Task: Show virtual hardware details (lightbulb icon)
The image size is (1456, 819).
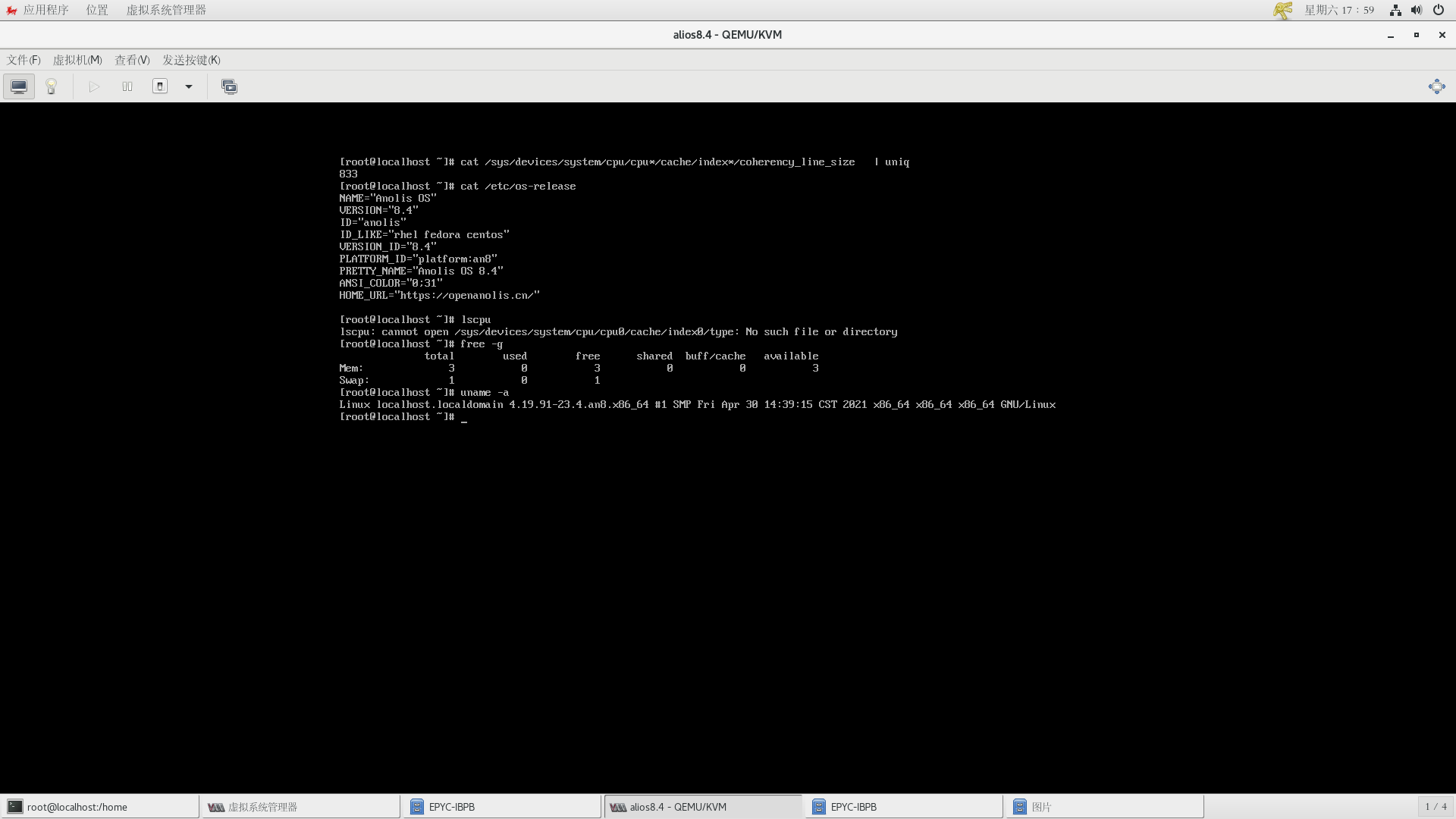Action: (x=52, y=86)
